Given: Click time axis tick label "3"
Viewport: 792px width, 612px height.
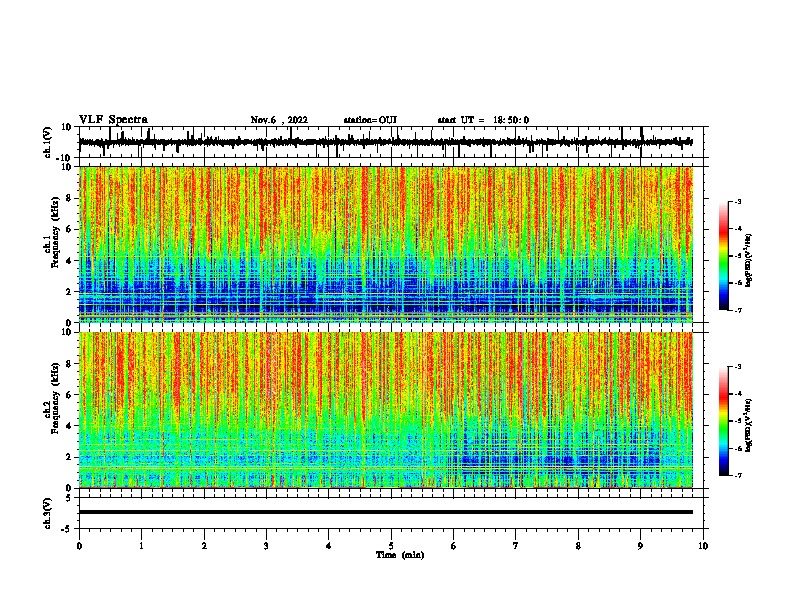Looking at the screenshot, I should point(266,546).
